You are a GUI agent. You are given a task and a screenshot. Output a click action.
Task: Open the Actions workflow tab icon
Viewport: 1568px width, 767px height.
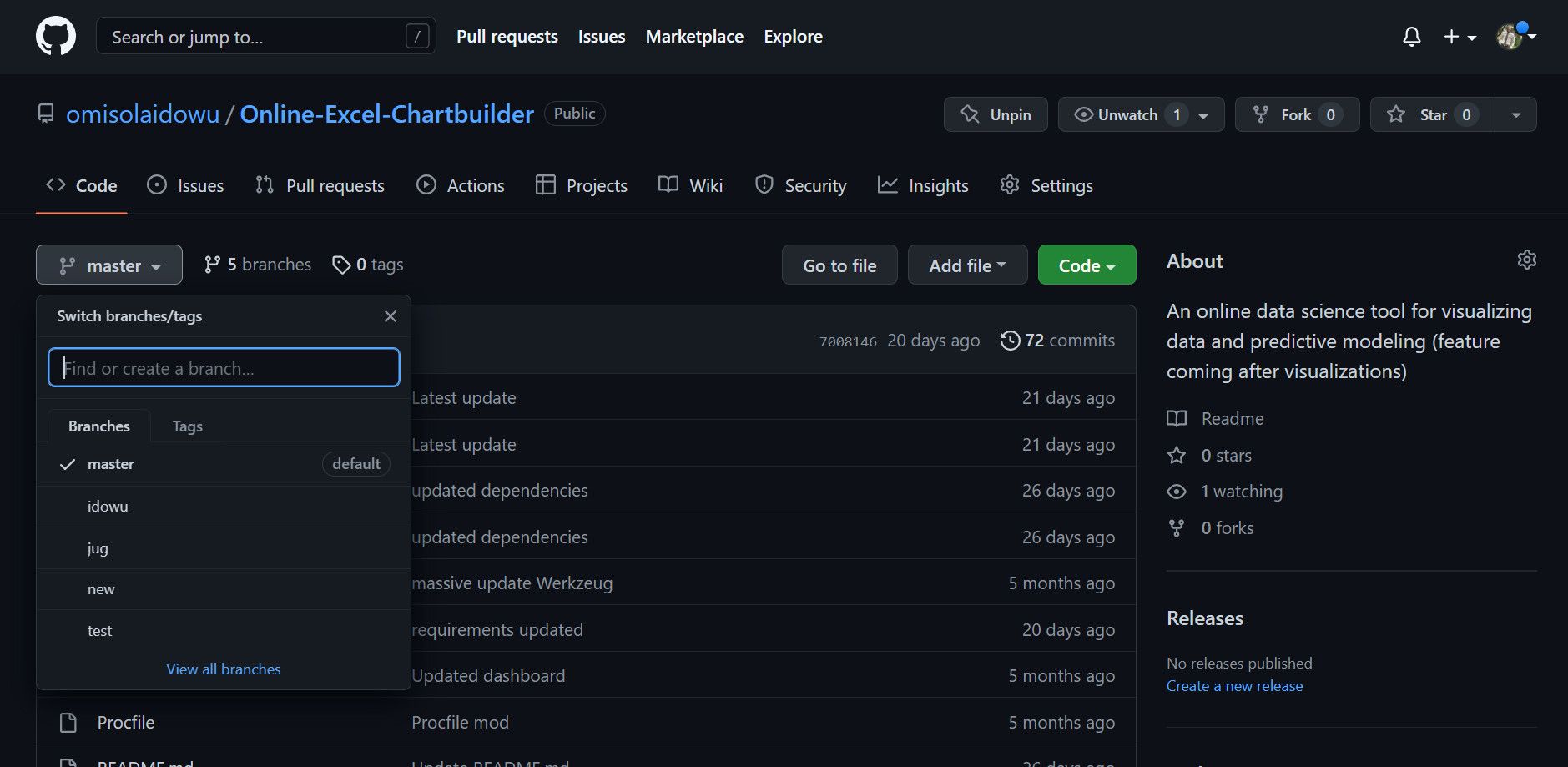(426, 184)
